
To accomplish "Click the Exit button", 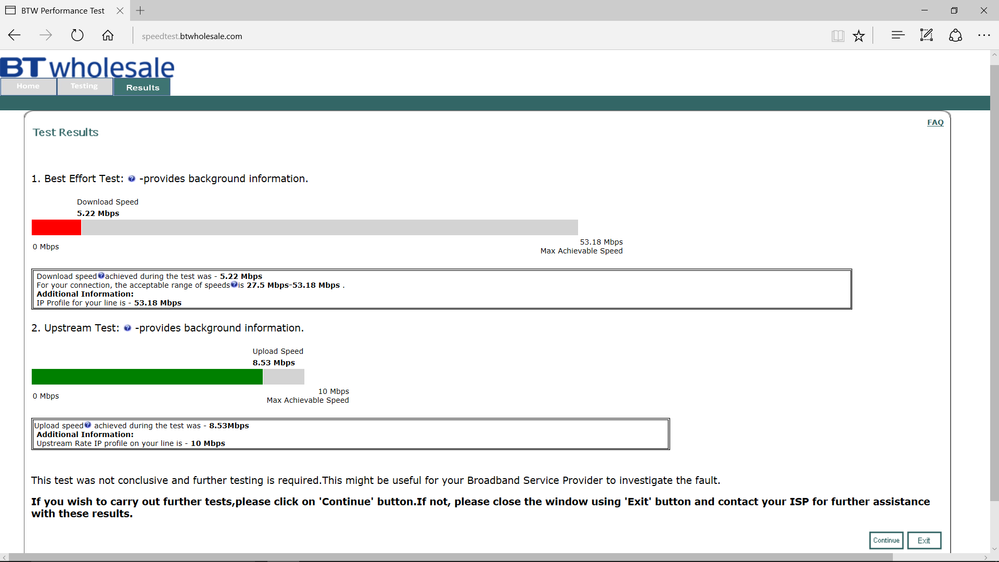I will pos(924,540).
